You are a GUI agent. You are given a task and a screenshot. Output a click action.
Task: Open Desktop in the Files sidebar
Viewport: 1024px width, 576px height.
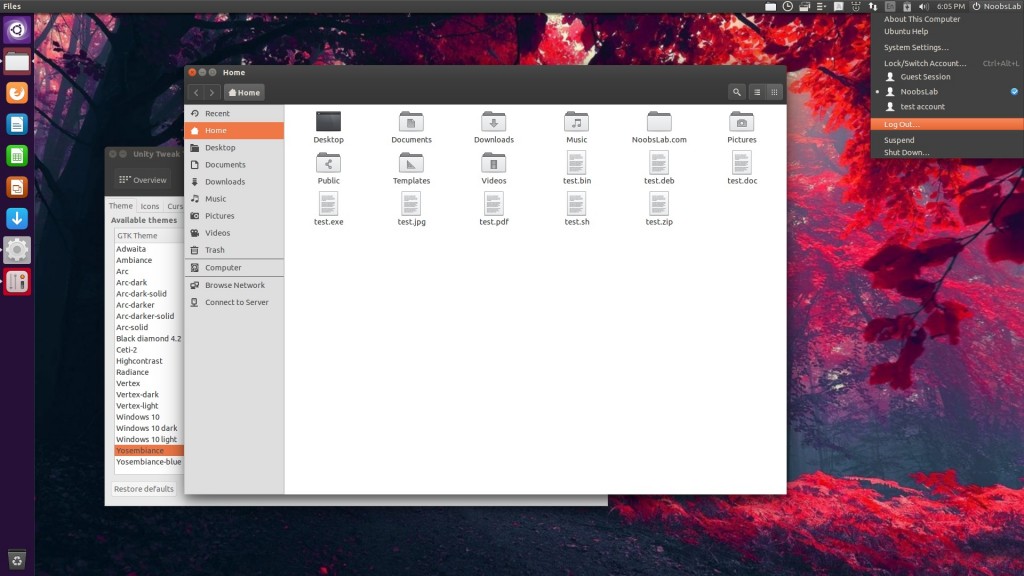tap(234, 148)
